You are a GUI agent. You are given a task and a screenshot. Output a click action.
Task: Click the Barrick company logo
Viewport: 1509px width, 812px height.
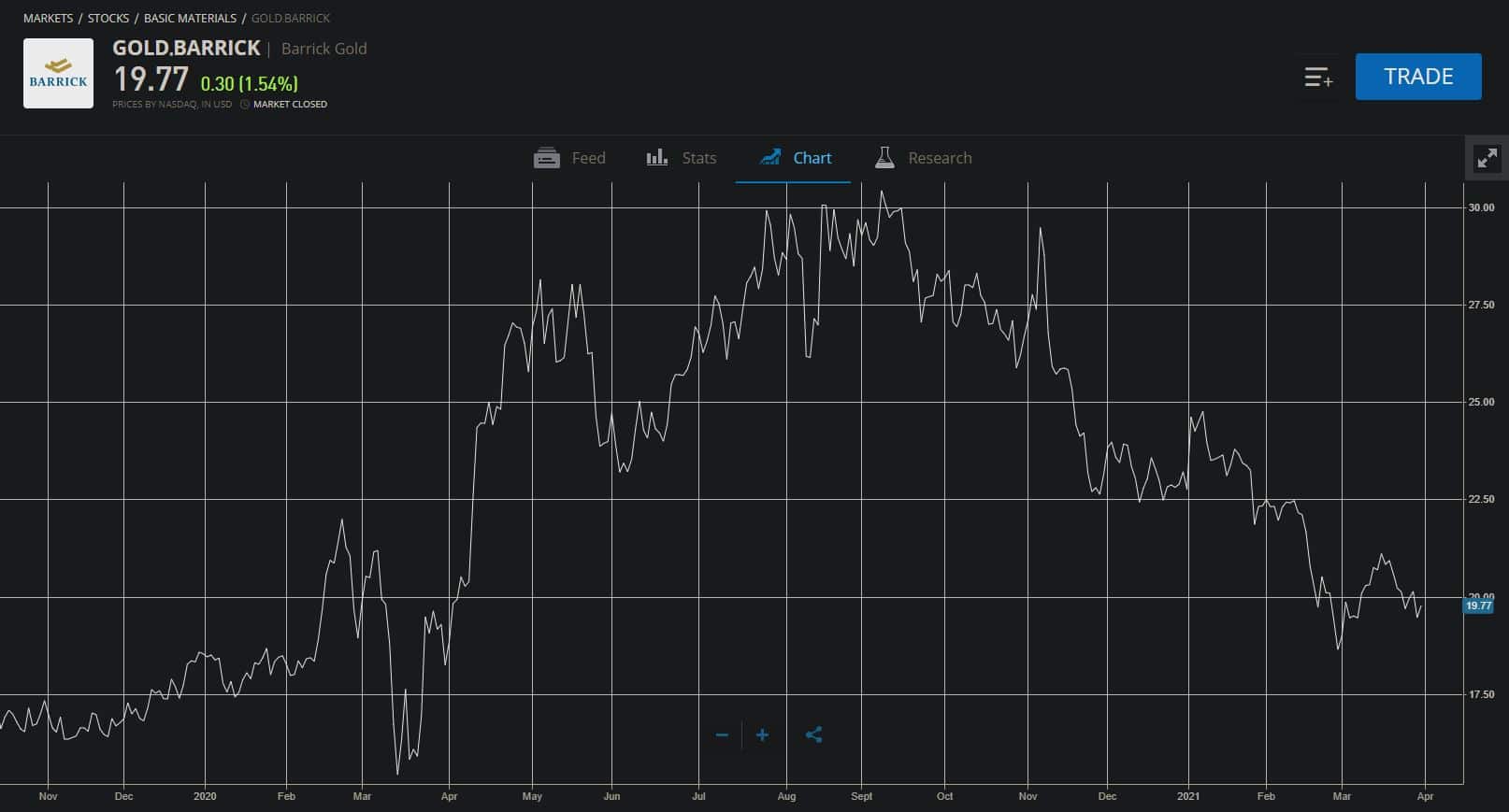pos(58,74)
